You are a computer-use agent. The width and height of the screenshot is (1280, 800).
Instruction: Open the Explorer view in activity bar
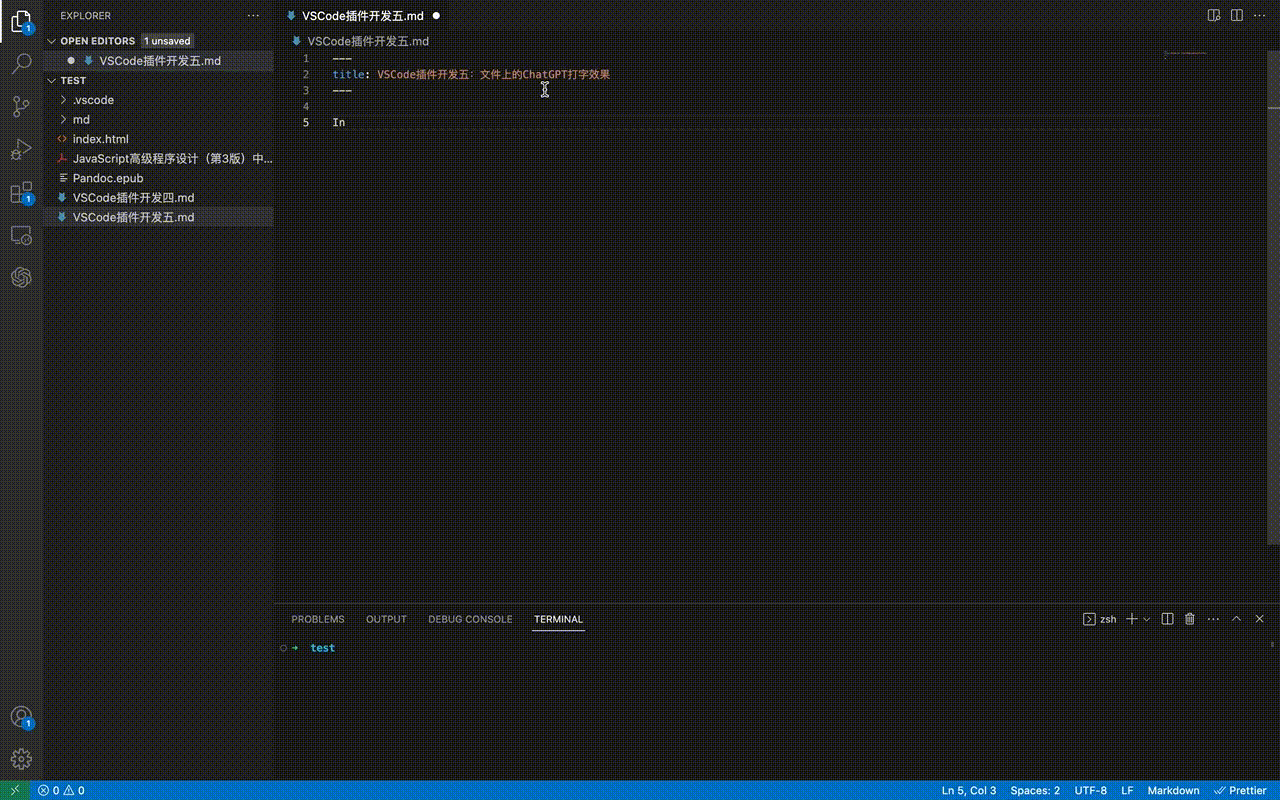(21, 20)
